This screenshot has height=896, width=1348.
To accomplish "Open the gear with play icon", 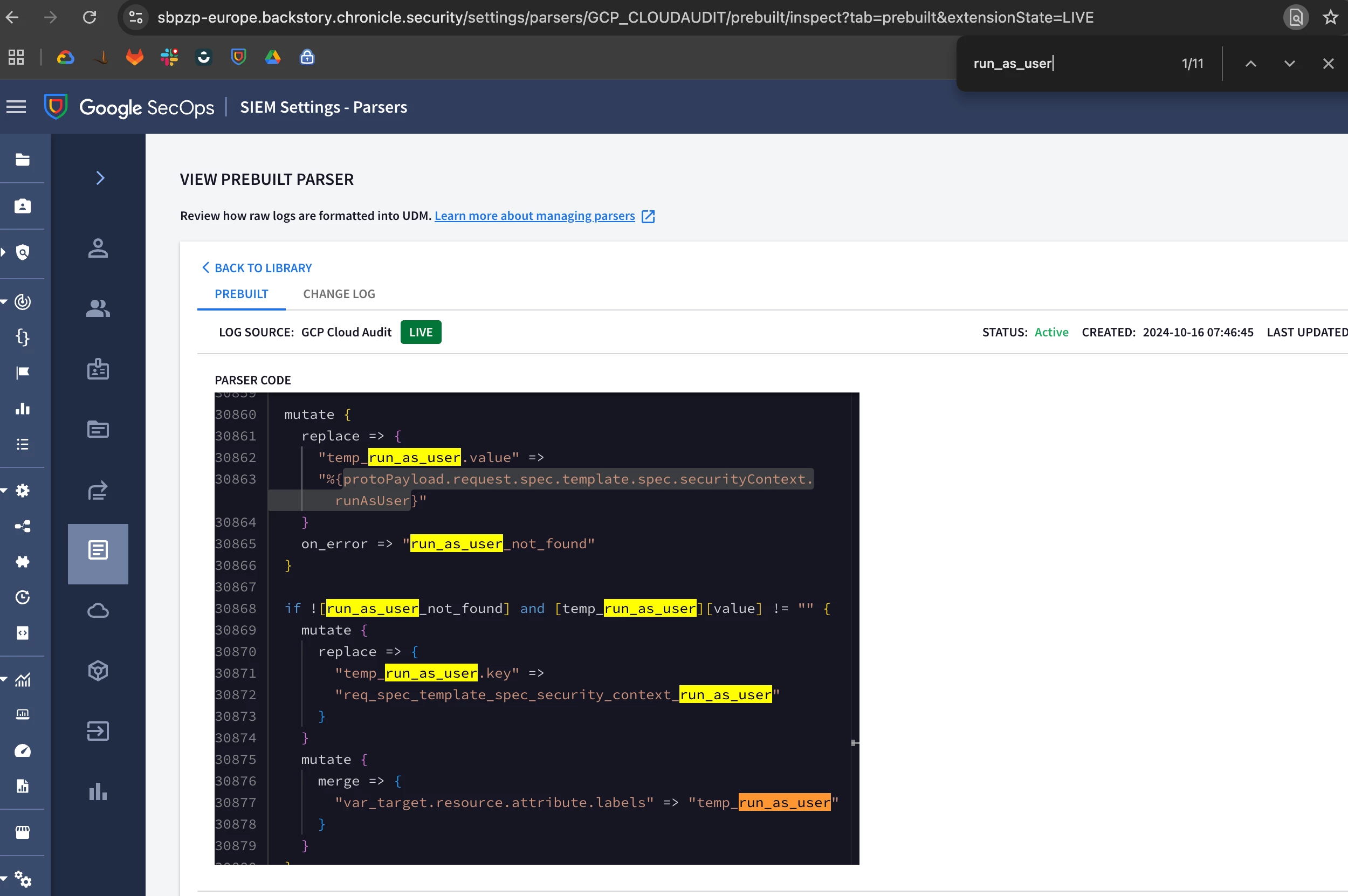I will tap(22, 490).
